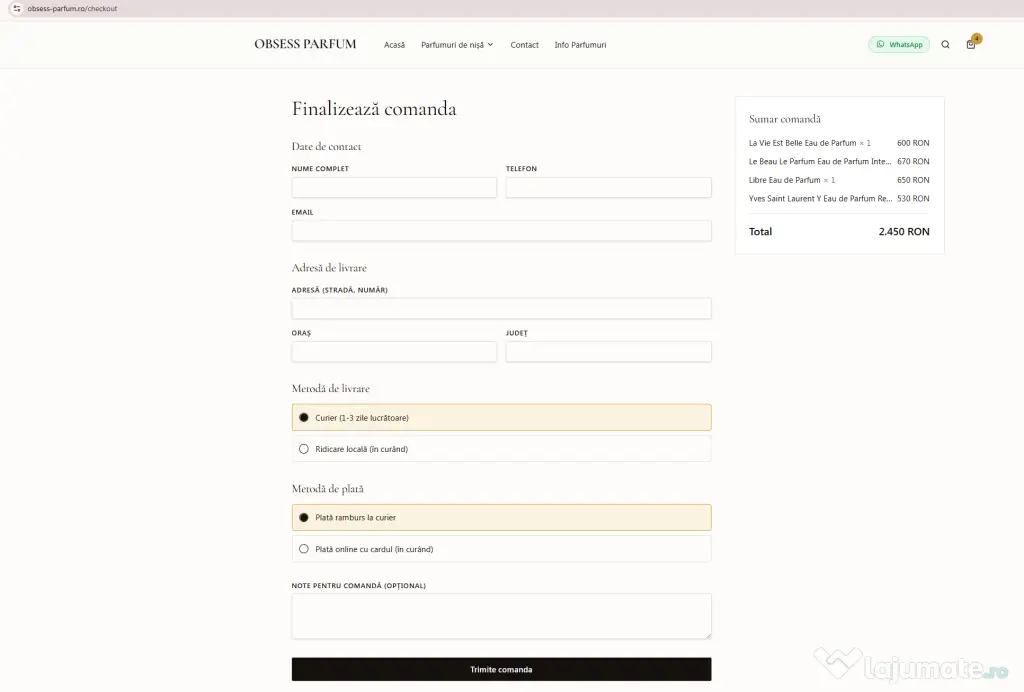Open Info Parfumuri menu item

(581, 45)
